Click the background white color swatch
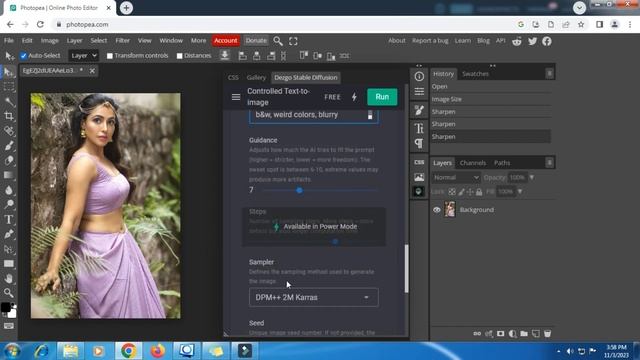 [x=12, y=313]
